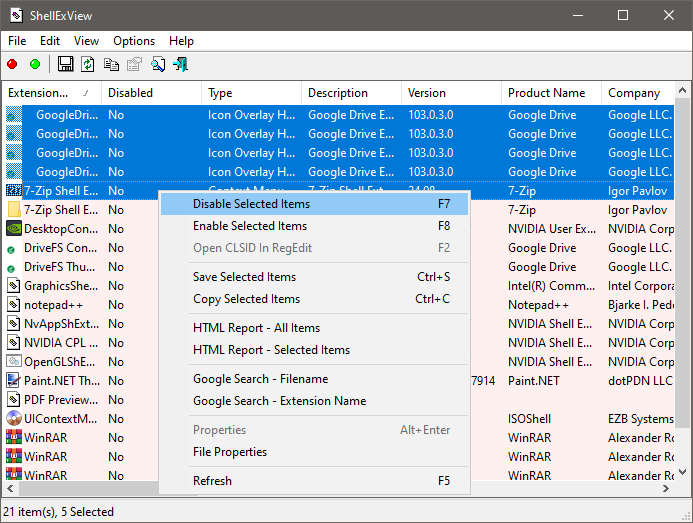Click the horizontal scrollbar right arrow

tap(666, 489)
